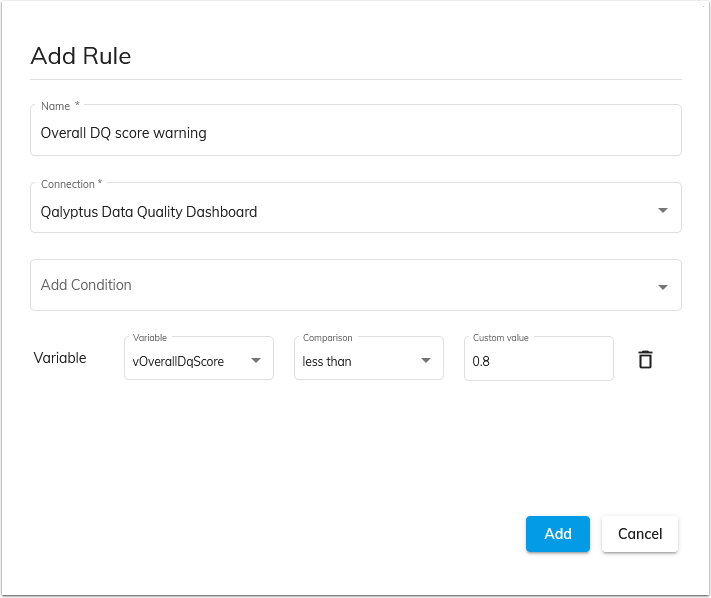Screen dimensions: 711x598
Task: Click the Add Rule dialog heading
Action: pos(81,56)
